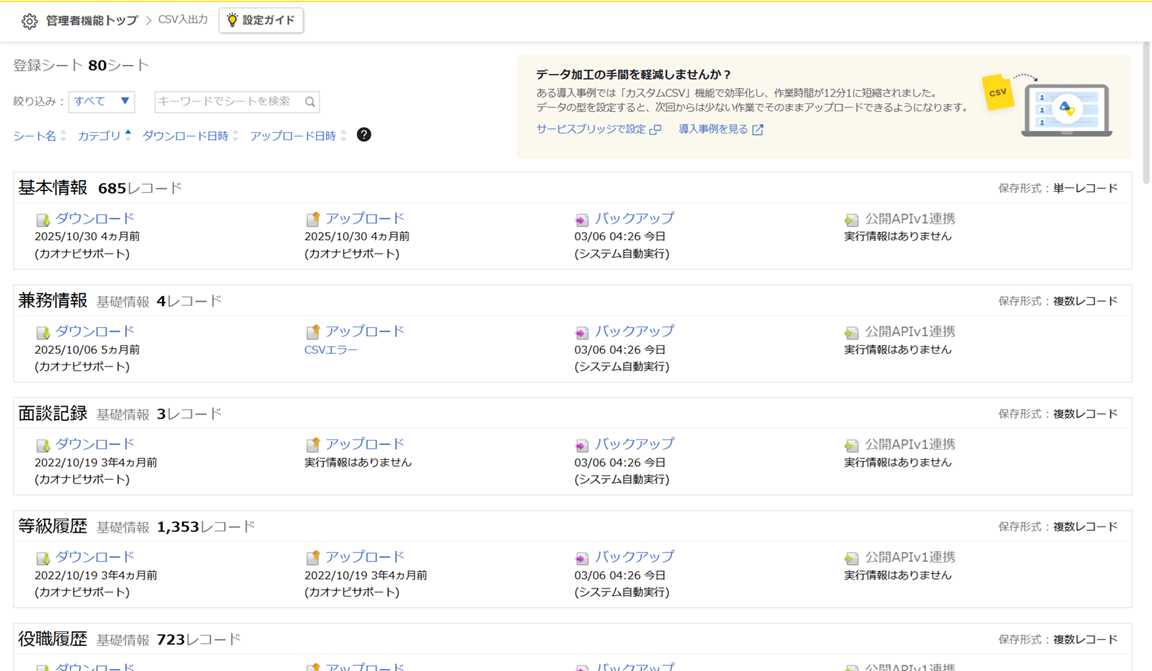Open the 絞り込み すべて dropdown
The width and height of the screenshot is (1152, 671).
tap(101, 101)
